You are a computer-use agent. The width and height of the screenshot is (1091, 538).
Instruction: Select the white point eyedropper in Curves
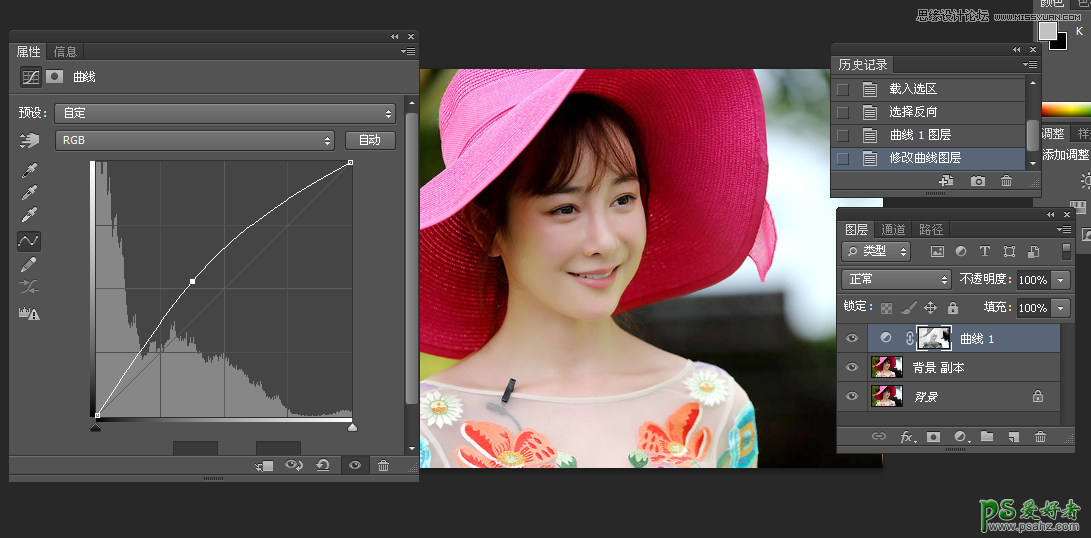coord(29,215)
